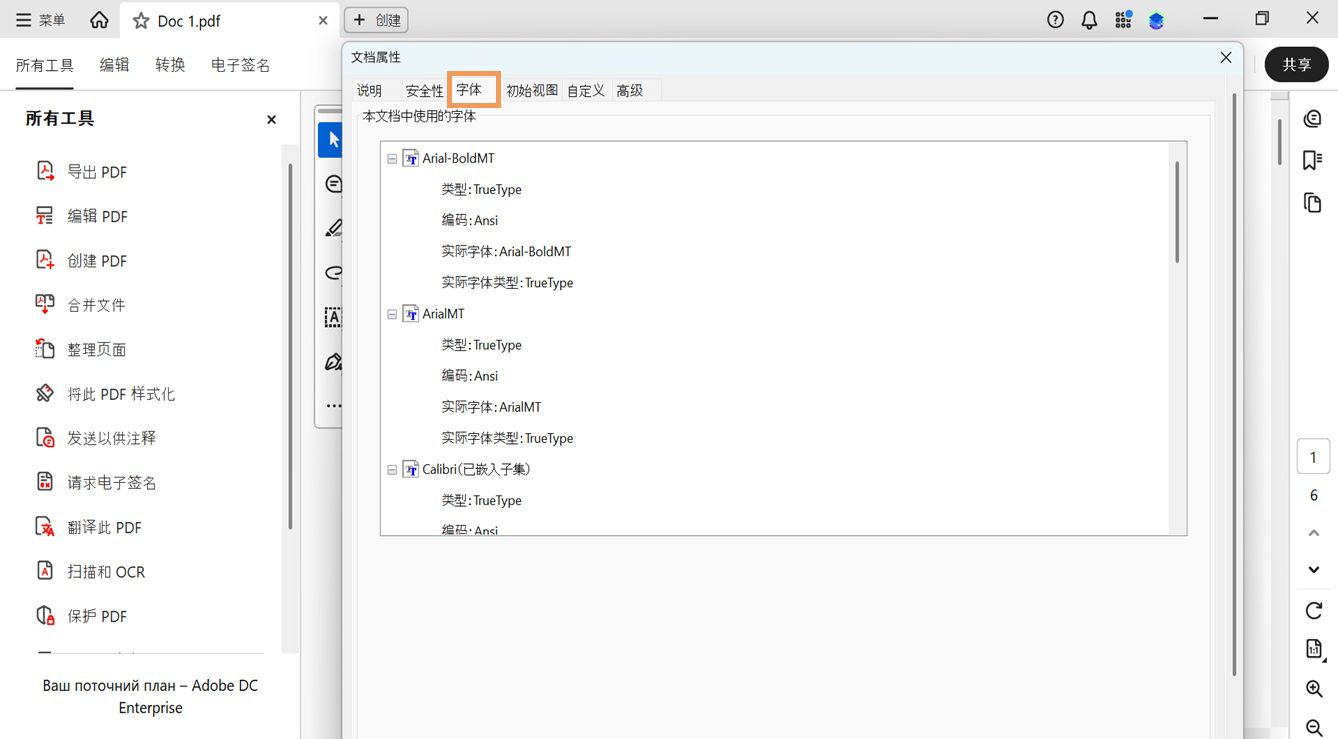Viewport: 1338px width, 739px height.
Task: Open the bookmarks panel
Action: (x=1313, y=159)
